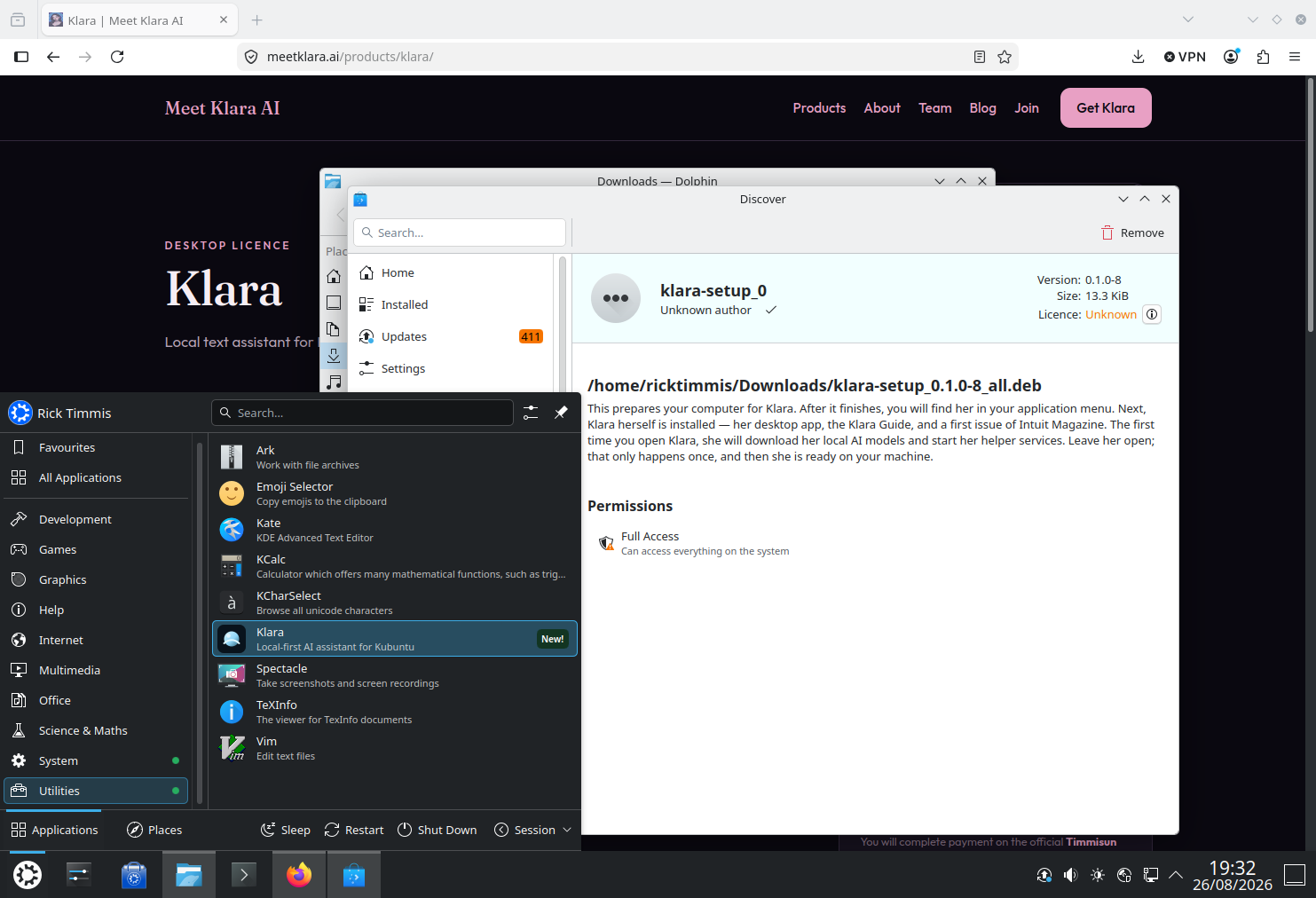Select Games category

(96, 549)
